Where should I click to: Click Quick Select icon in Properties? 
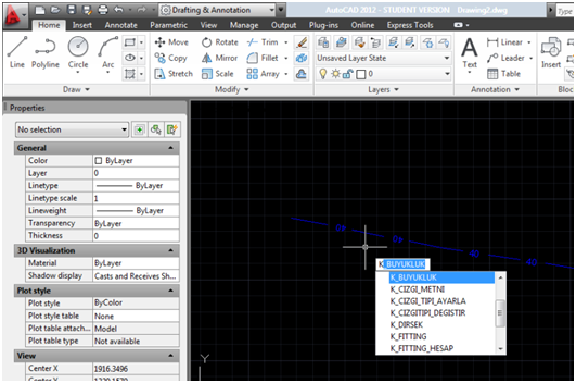[172, 129]
